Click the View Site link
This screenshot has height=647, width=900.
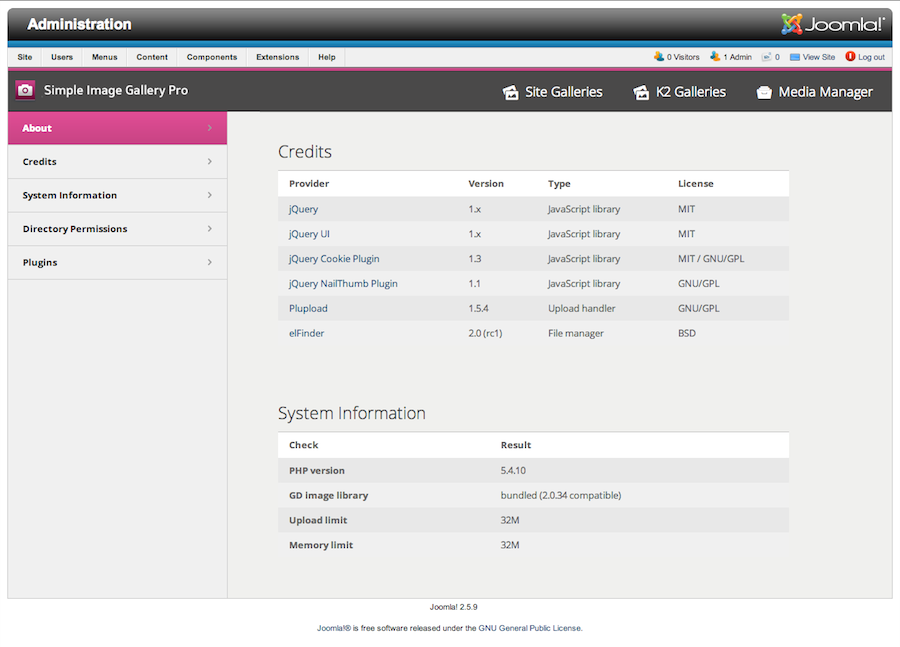(x=818, y=57)
